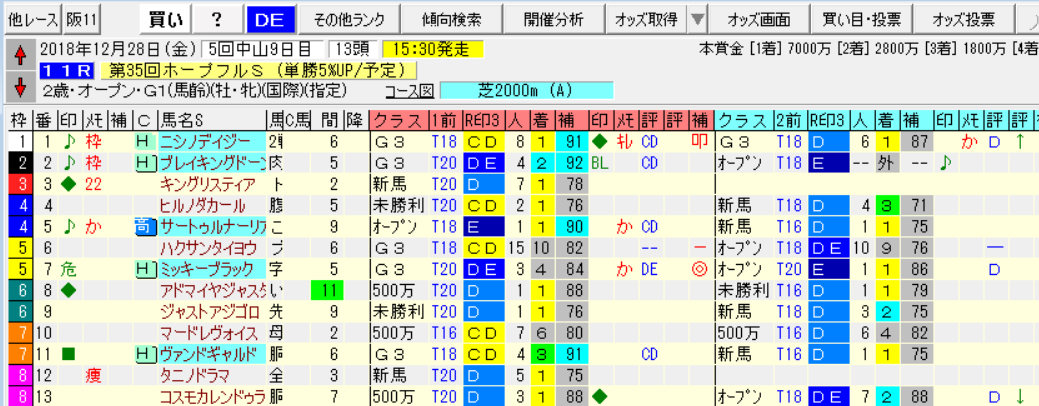Click green up arrow in ニシノデイジー row

point(1018,141)
